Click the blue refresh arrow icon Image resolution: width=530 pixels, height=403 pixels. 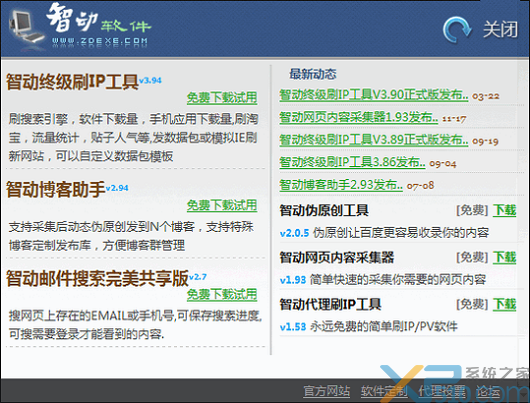(457, 30)
